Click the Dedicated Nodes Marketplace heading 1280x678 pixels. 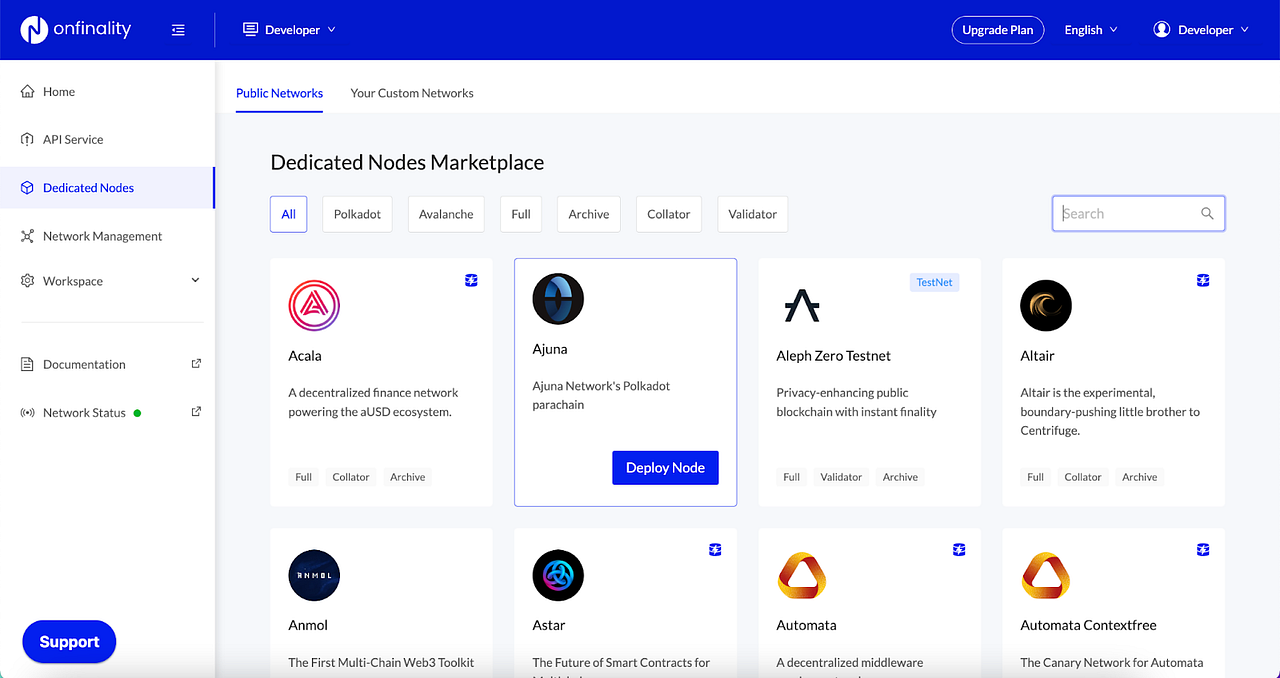407,162
